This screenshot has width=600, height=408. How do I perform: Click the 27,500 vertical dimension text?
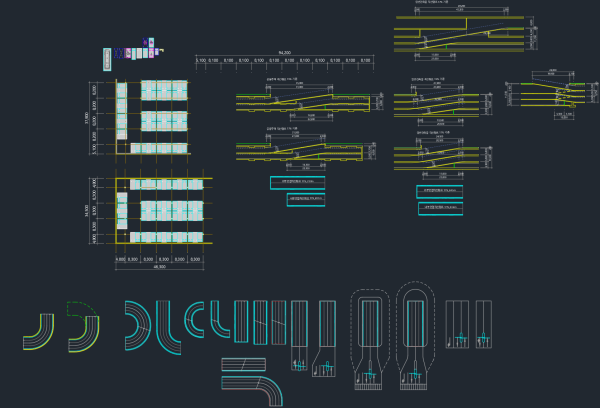(87, 118)
